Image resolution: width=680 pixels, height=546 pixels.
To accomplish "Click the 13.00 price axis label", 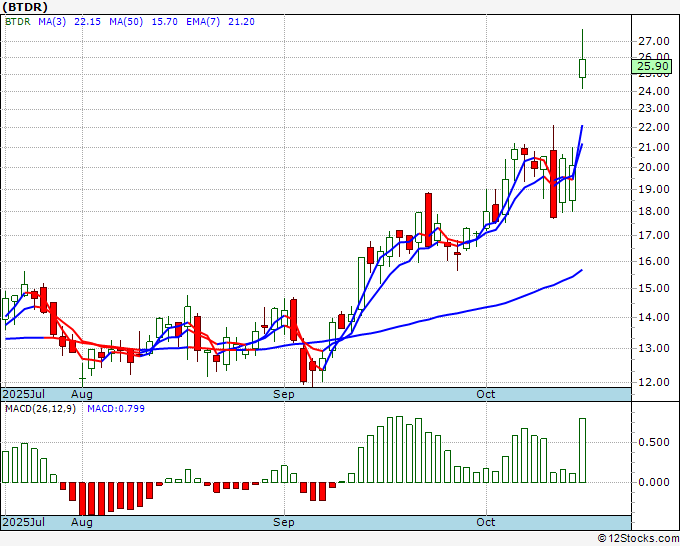I will [x=654, y=348].
